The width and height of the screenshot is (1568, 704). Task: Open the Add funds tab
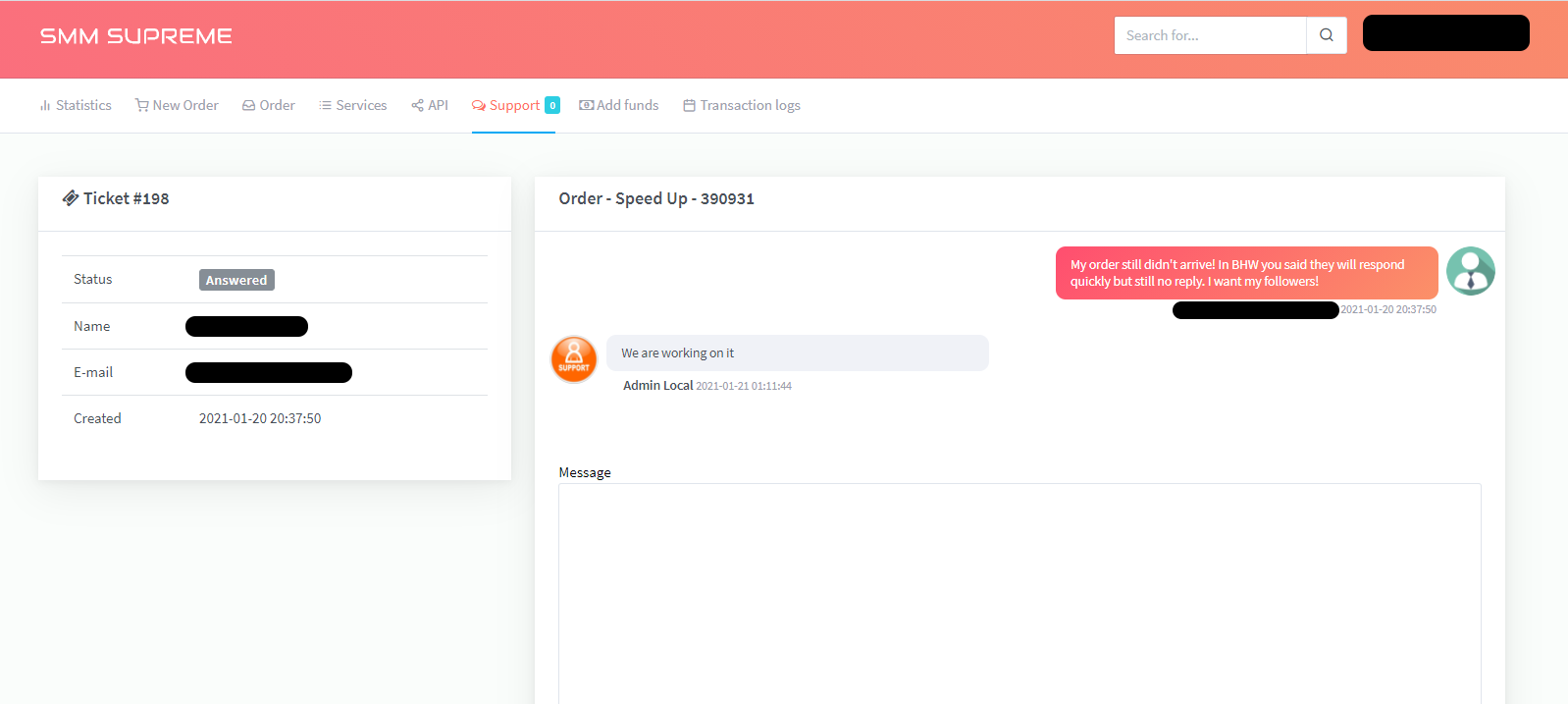(x=619, y=105)
